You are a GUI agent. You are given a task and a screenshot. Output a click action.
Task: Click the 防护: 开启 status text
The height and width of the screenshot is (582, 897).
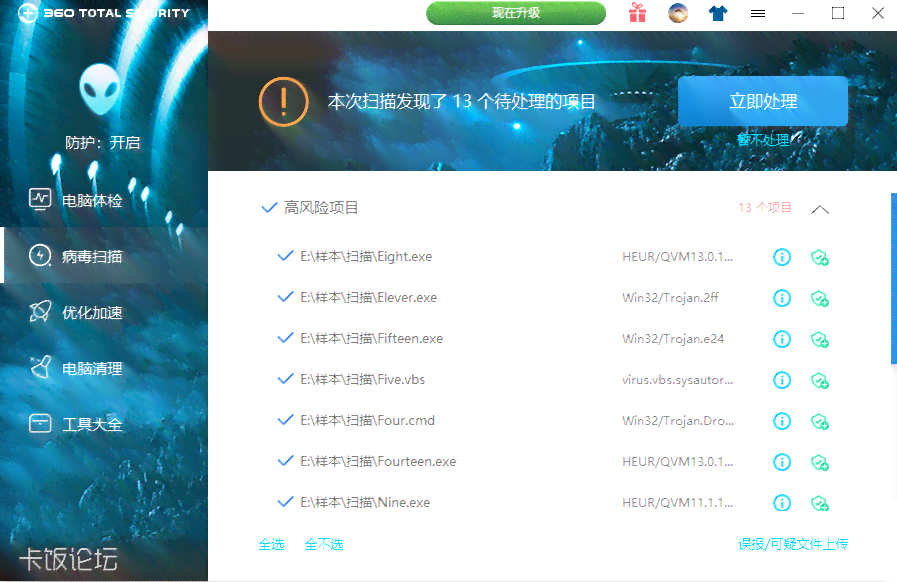tap(102, 142)
